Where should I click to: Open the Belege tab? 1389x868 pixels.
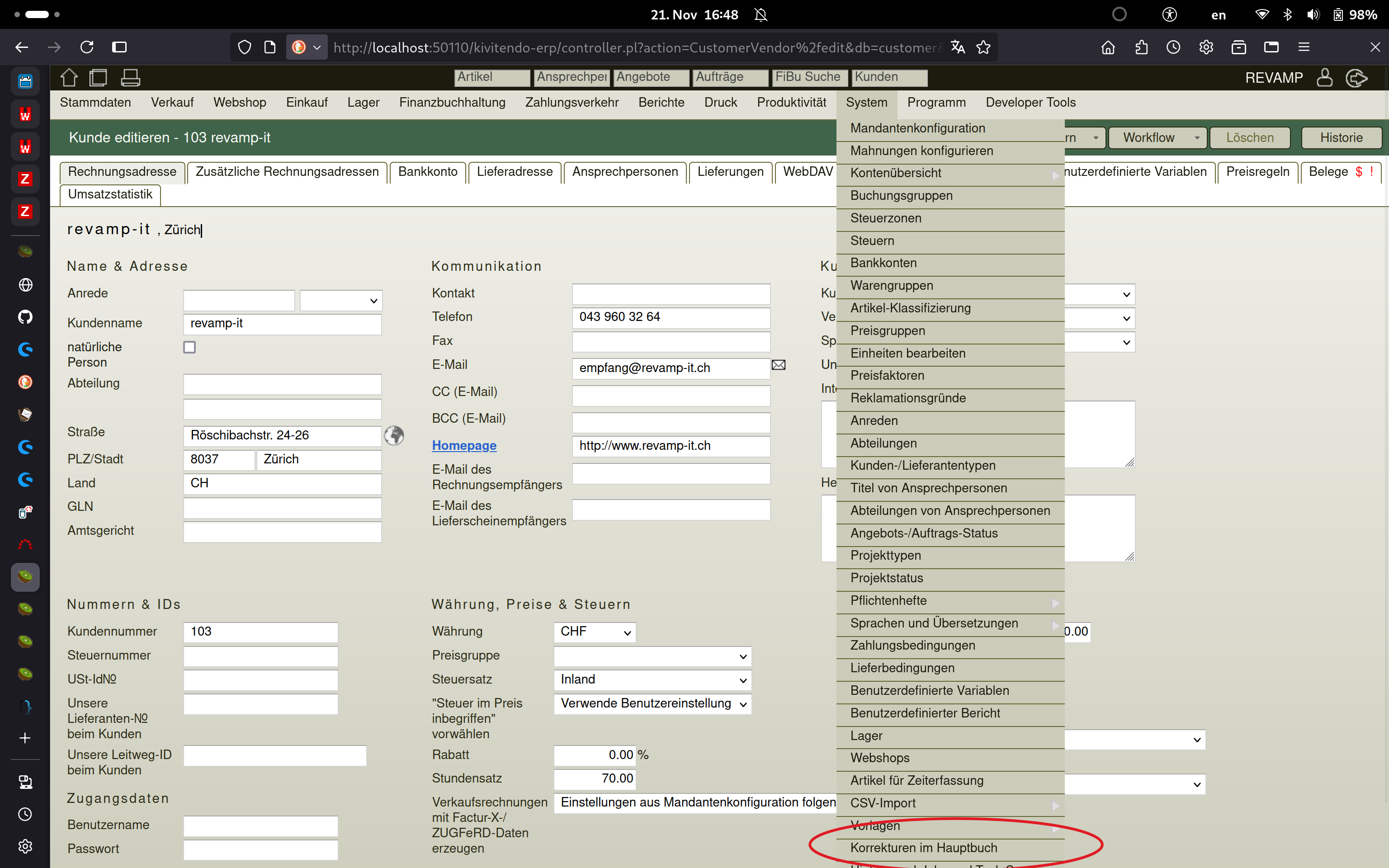(1341, 172)
